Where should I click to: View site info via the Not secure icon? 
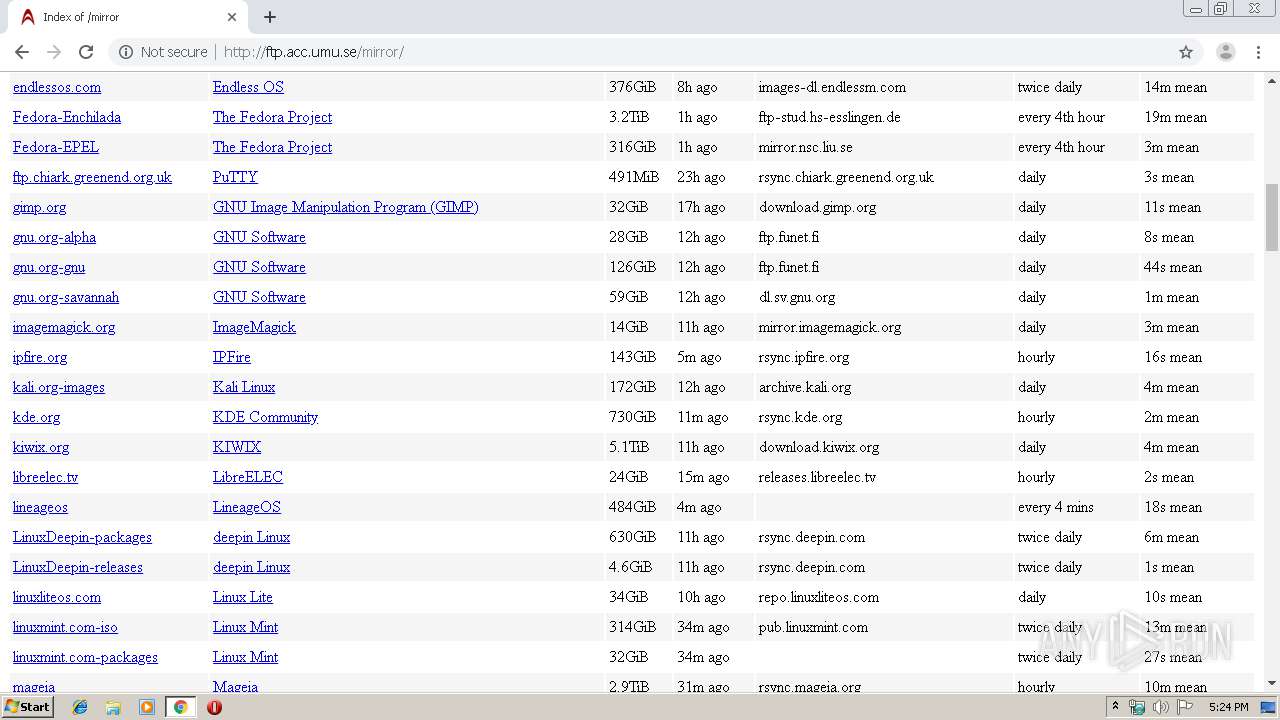click(x=126, y=52)
